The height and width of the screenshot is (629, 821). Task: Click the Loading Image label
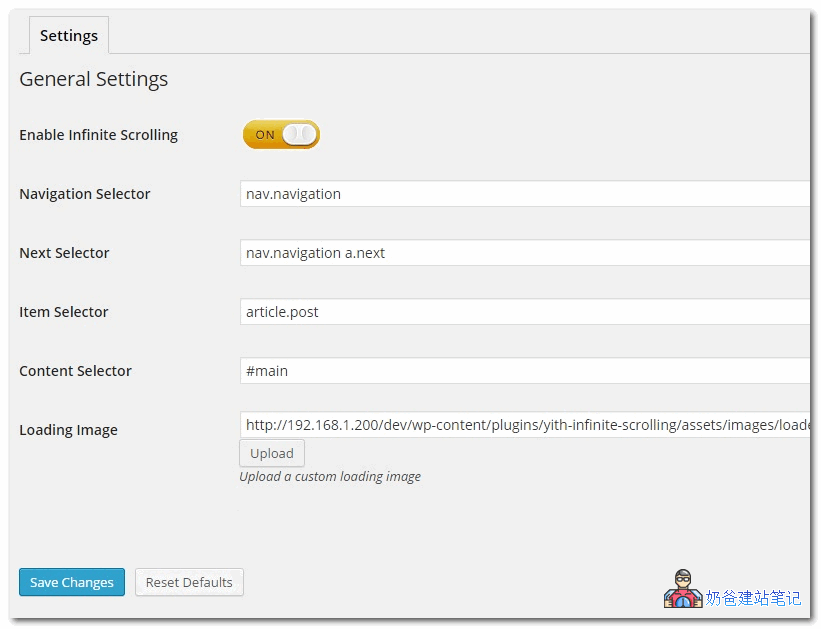68,430
